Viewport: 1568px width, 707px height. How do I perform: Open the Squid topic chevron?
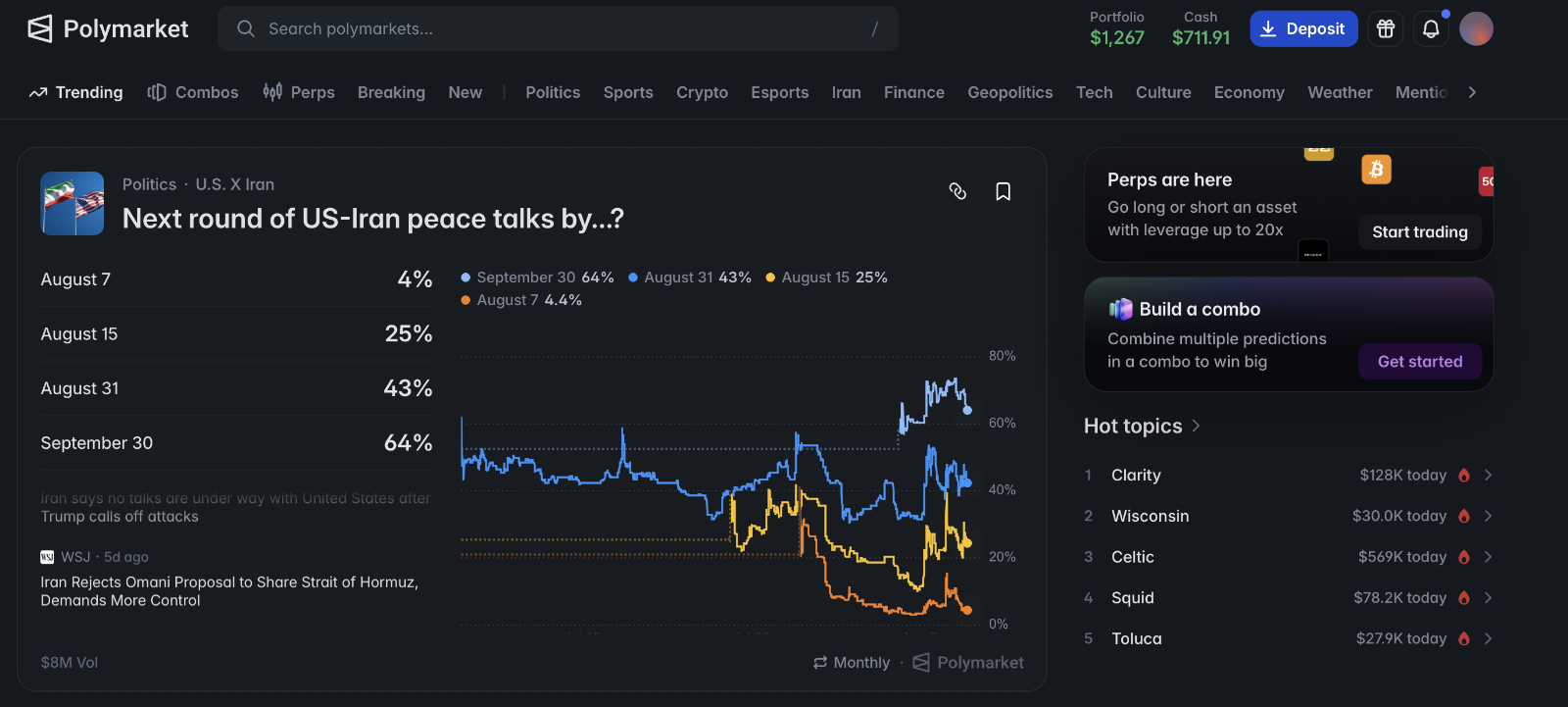(1488, 598)
